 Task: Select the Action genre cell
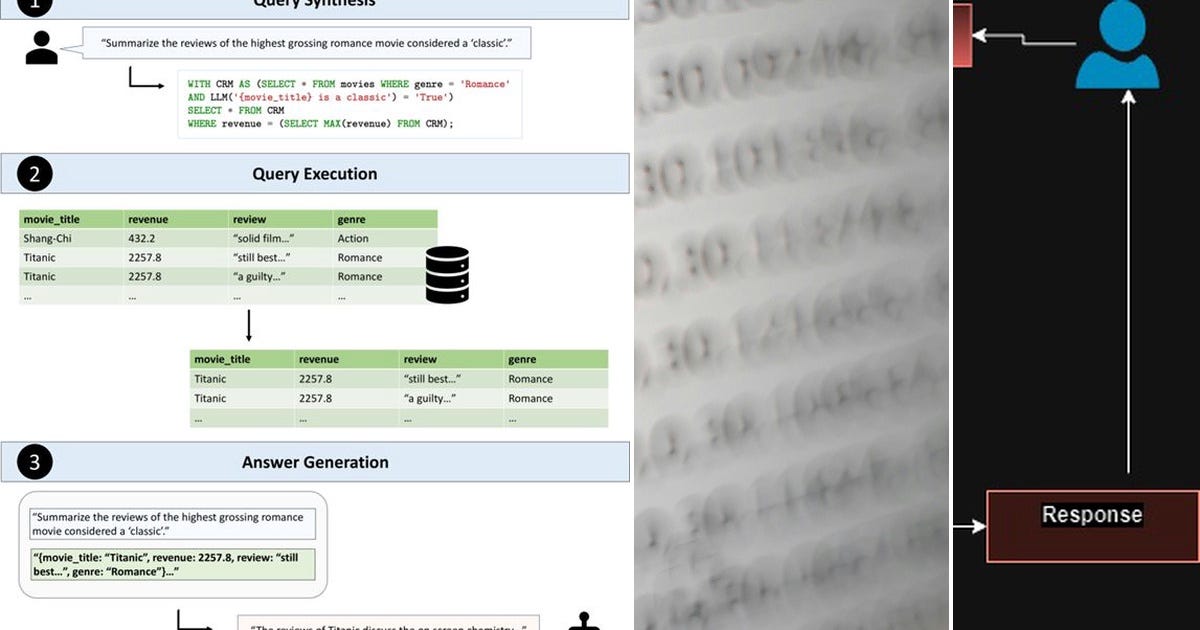click(x=385, y=238)
